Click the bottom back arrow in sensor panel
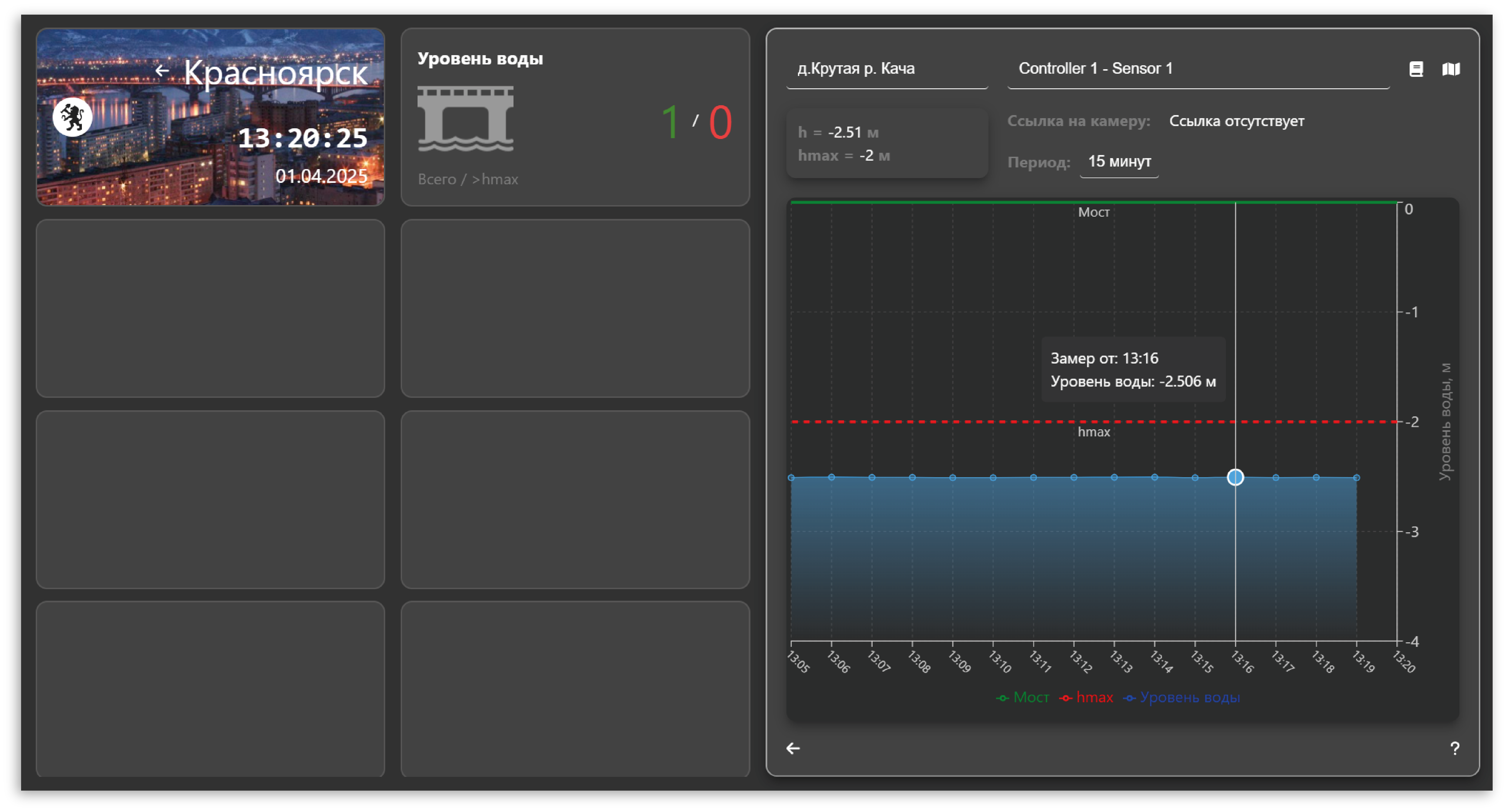This screenshot has height=812, width=1507. [x=793, y=748]
